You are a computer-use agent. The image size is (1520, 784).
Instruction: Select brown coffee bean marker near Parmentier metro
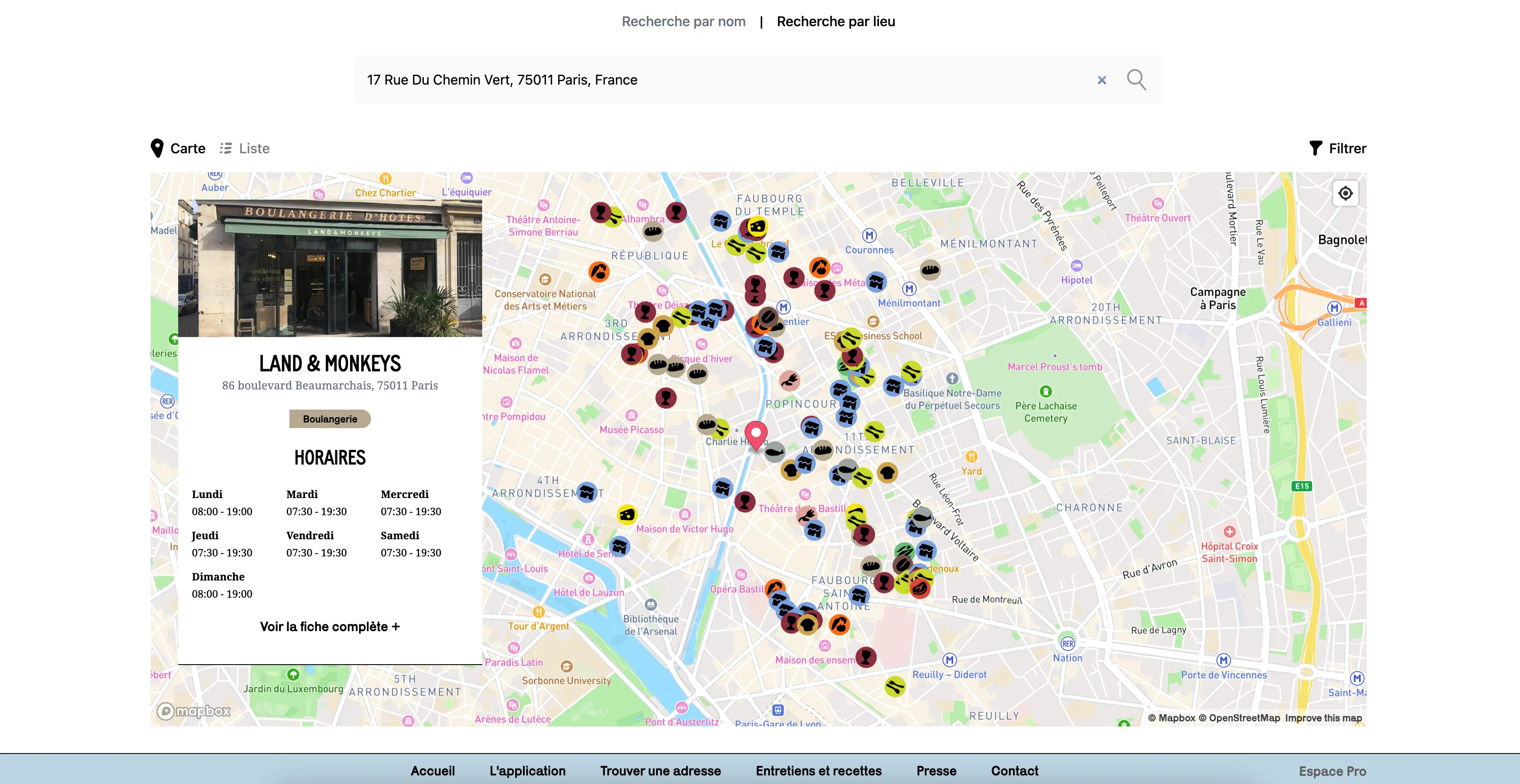[768, 317]
